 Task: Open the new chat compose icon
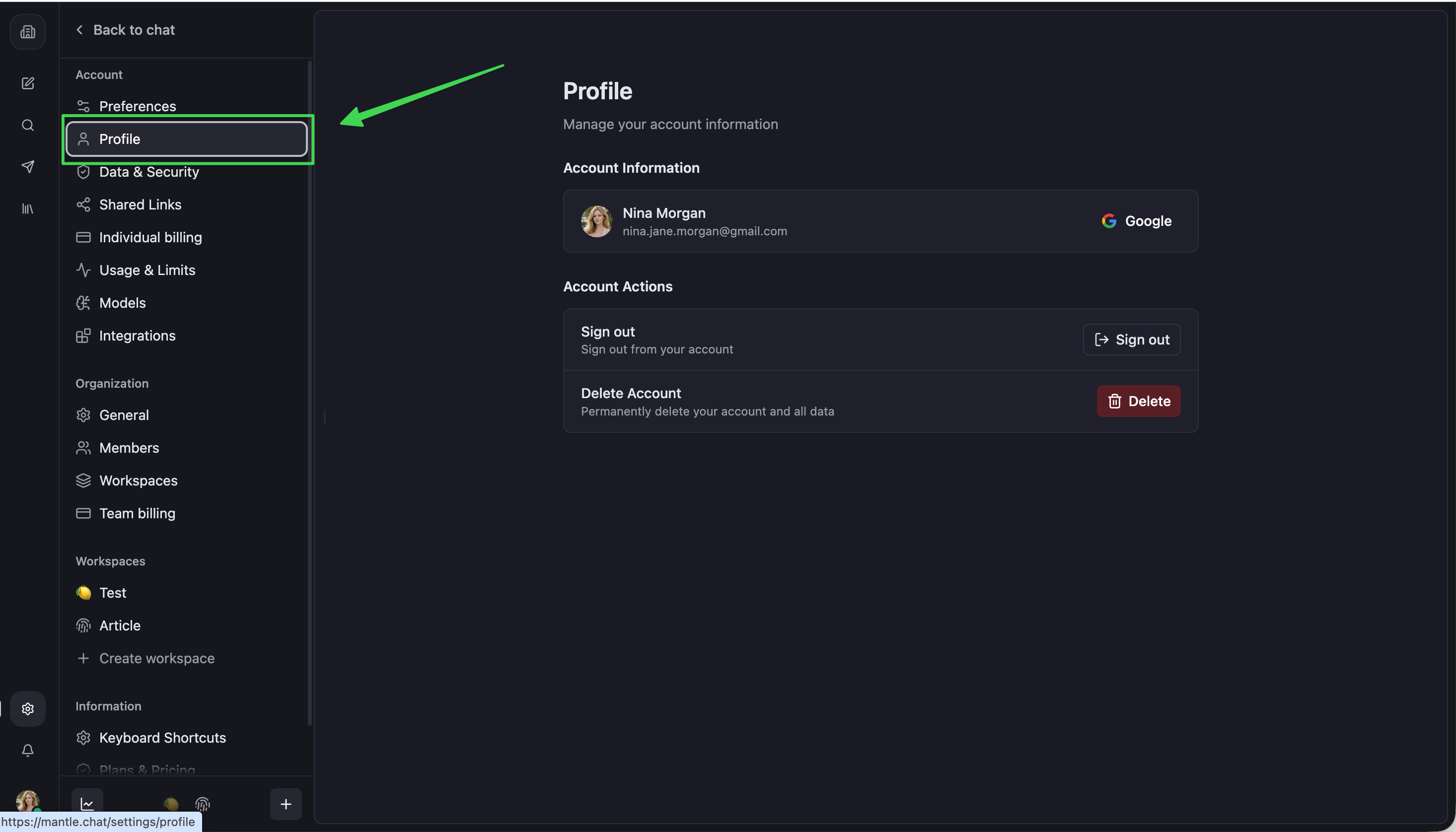(27, 83)
